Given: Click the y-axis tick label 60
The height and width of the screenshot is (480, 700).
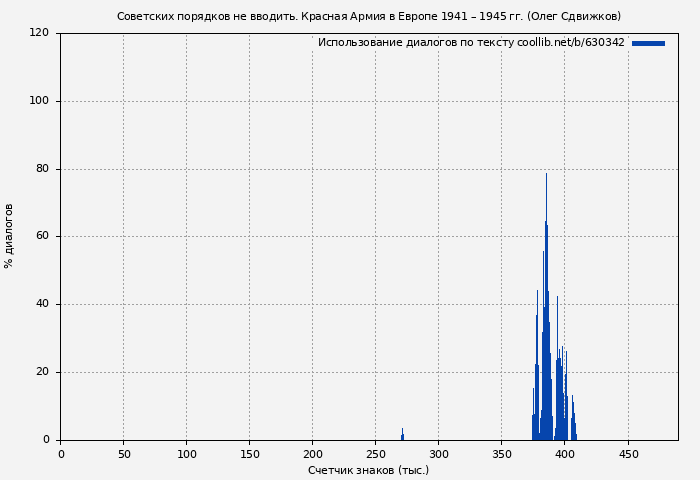Looking at the screenshot, I should pyautogui.click(x=43, y=237).
